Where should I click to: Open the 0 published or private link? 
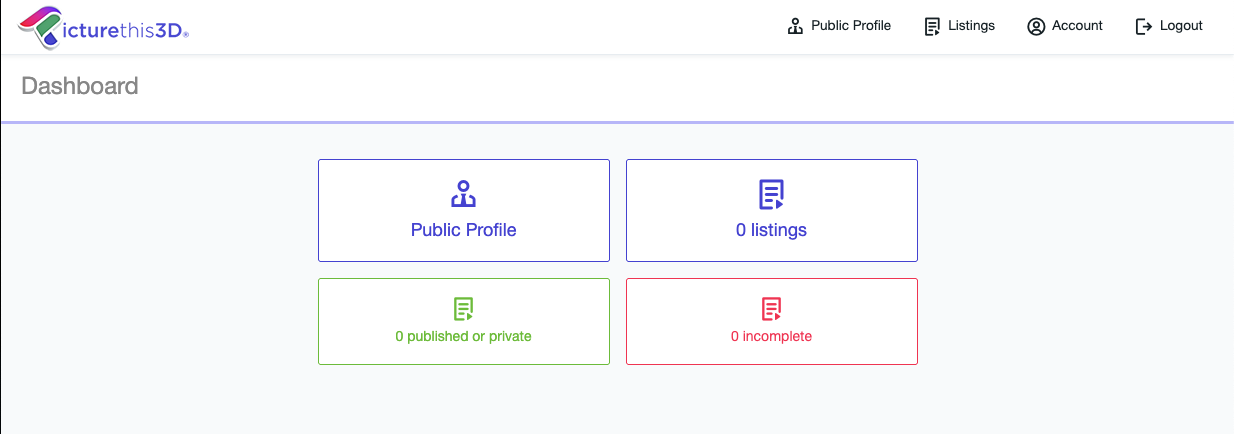(x=463, y=337)
